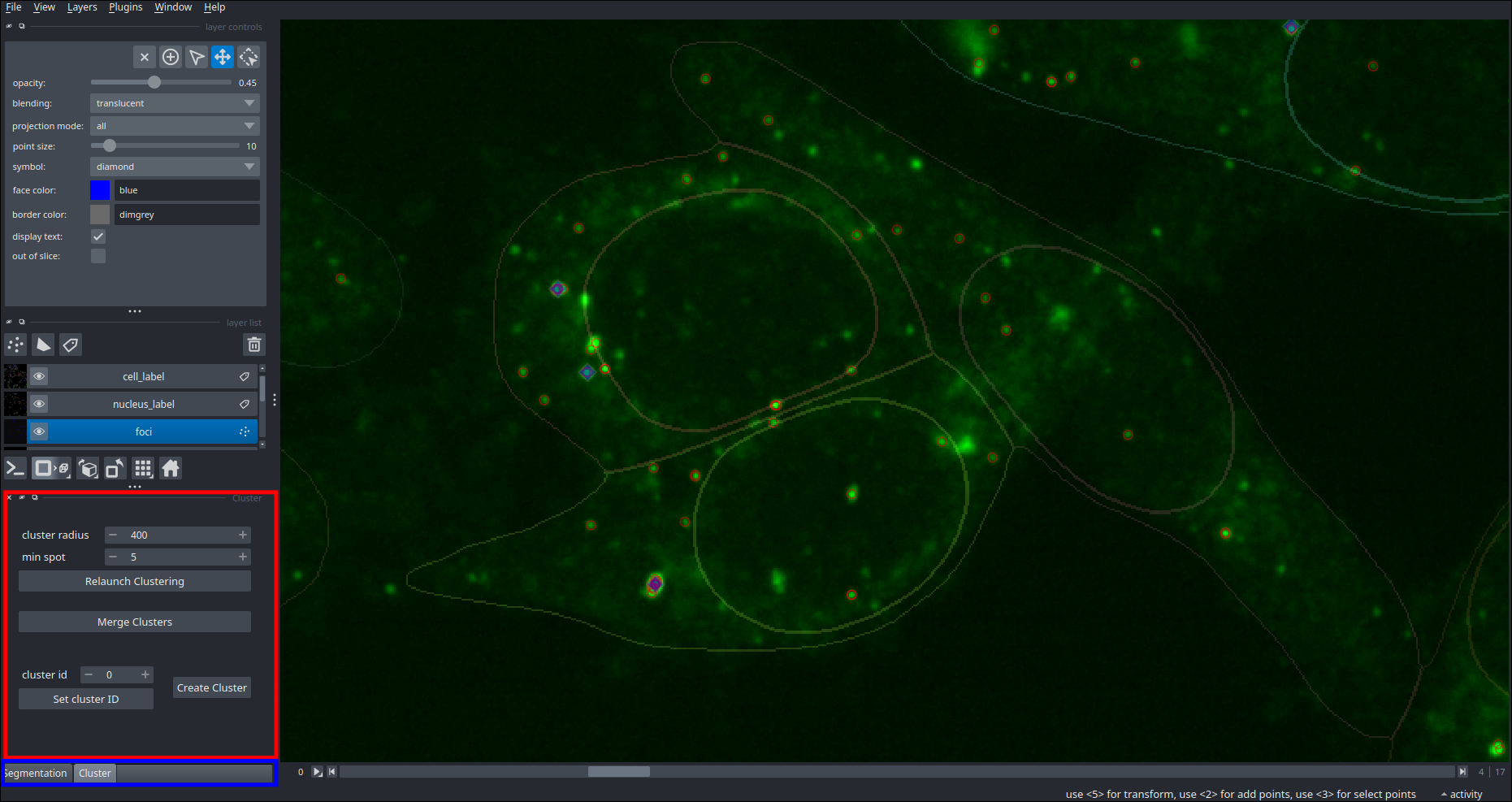Step to the previous slice frame
The image size is (1512, 802).
[x=332, y=772]
